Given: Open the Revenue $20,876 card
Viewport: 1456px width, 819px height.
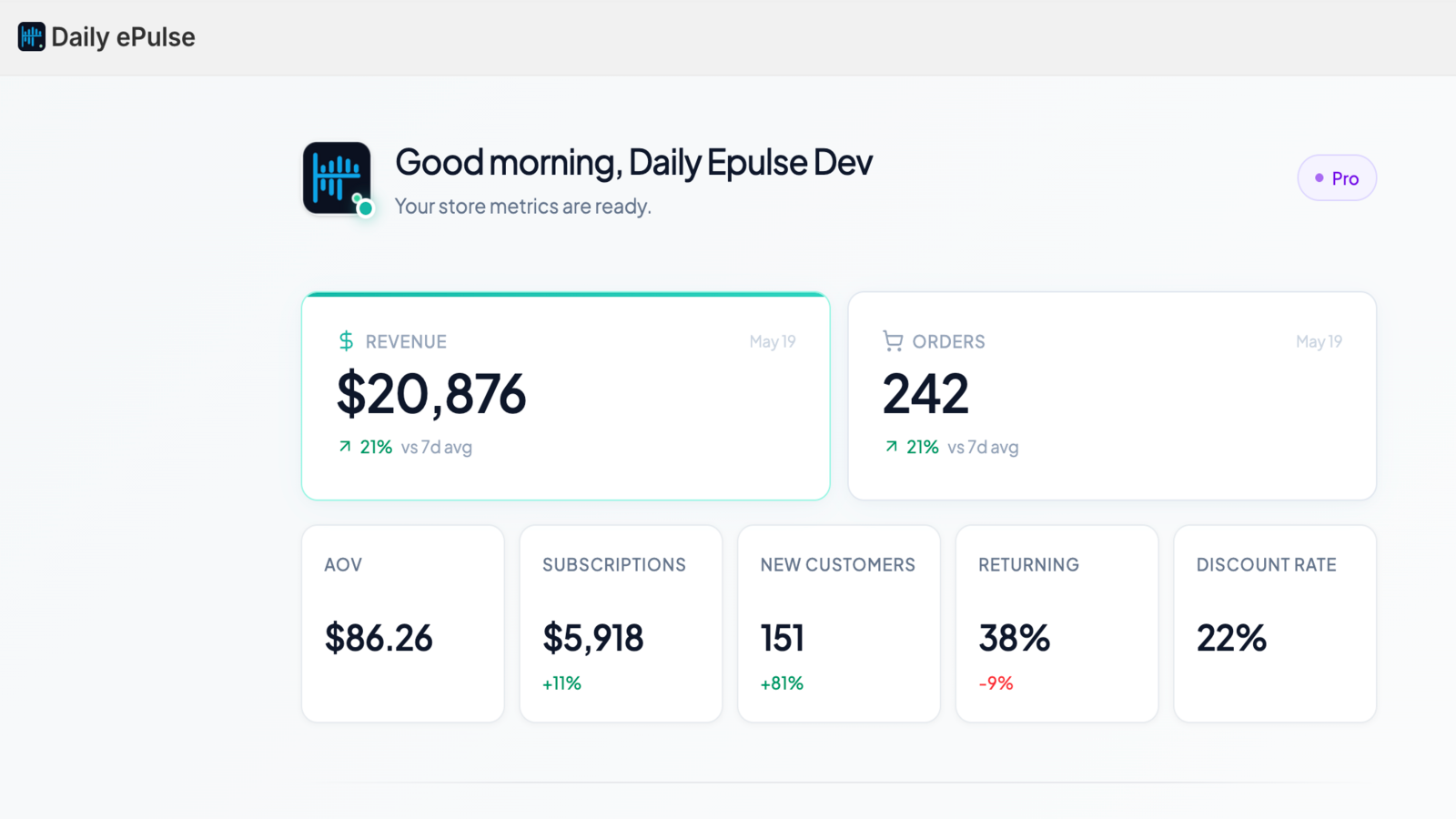Looking at the screenshot, I should point(566,396).
